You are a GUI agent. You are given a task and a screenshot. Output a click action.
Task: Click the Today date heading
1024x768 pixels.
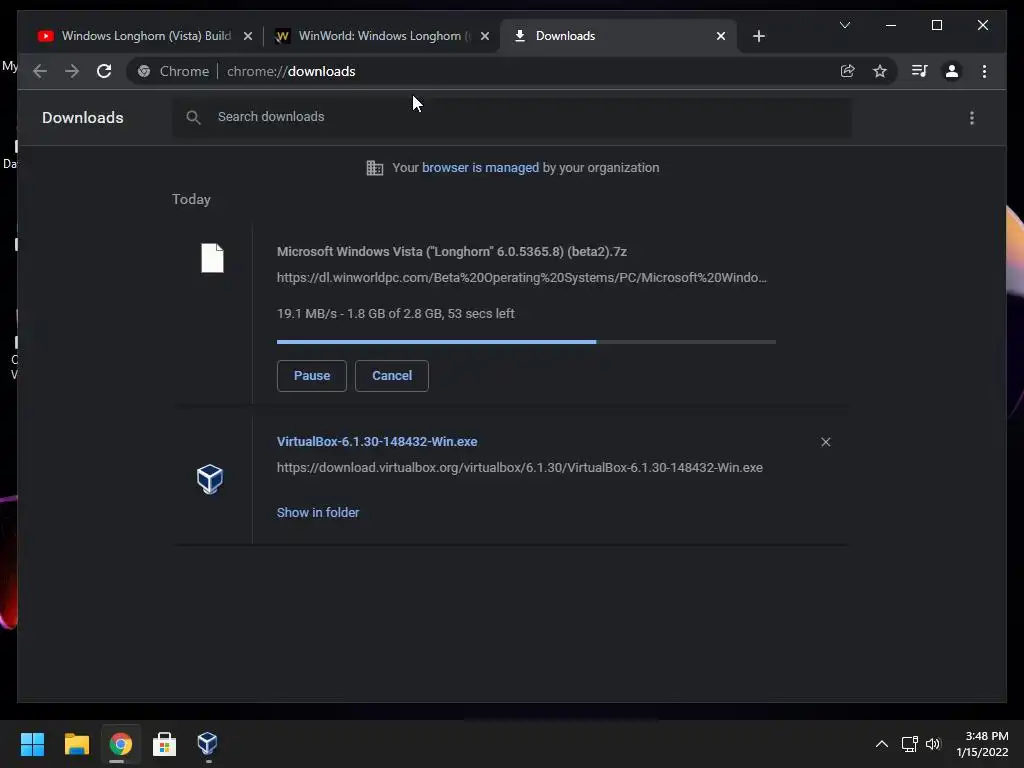pos(191,199)
